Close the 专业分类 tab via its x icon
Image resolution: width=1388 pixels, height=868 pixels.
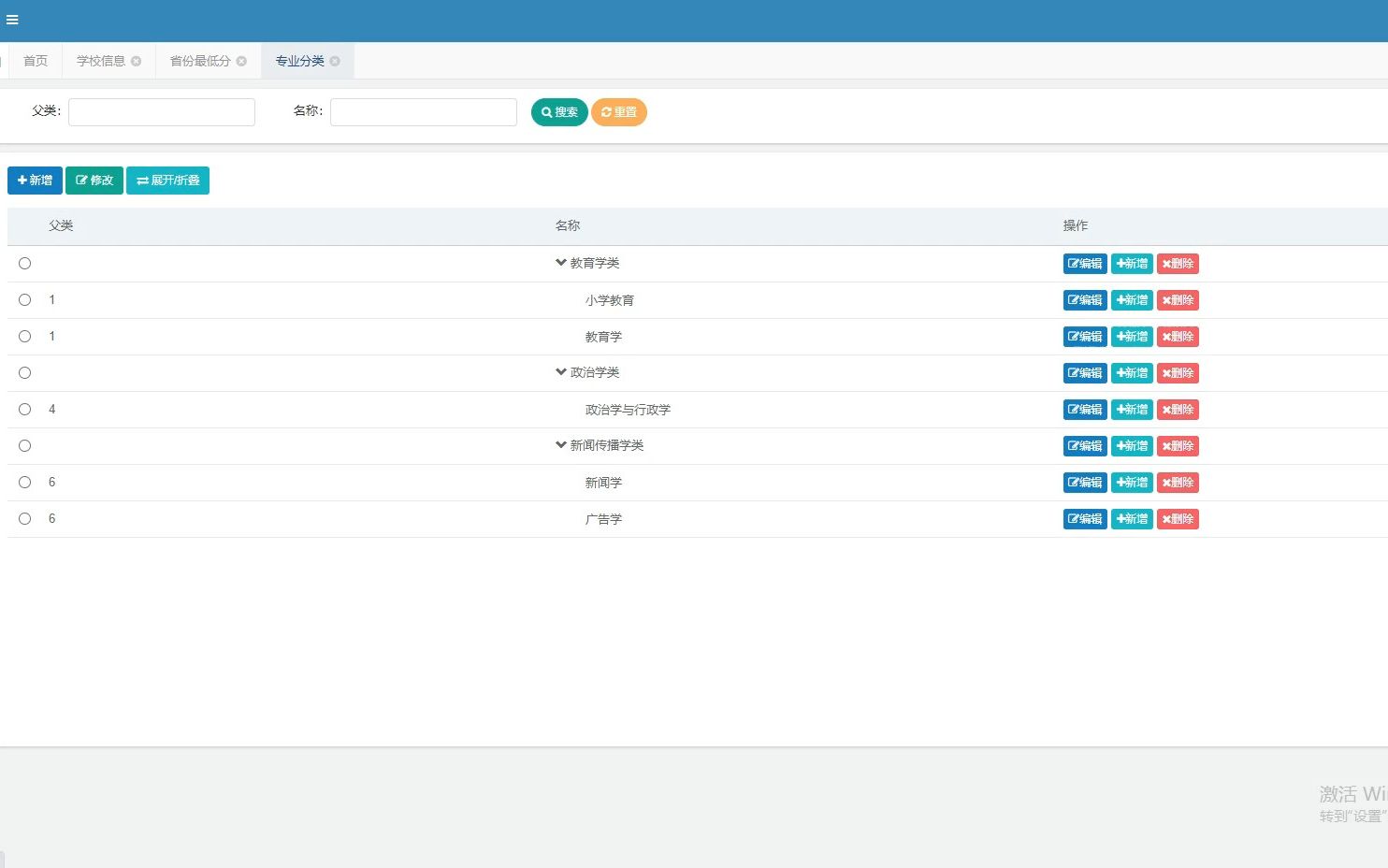pos(335,61)
